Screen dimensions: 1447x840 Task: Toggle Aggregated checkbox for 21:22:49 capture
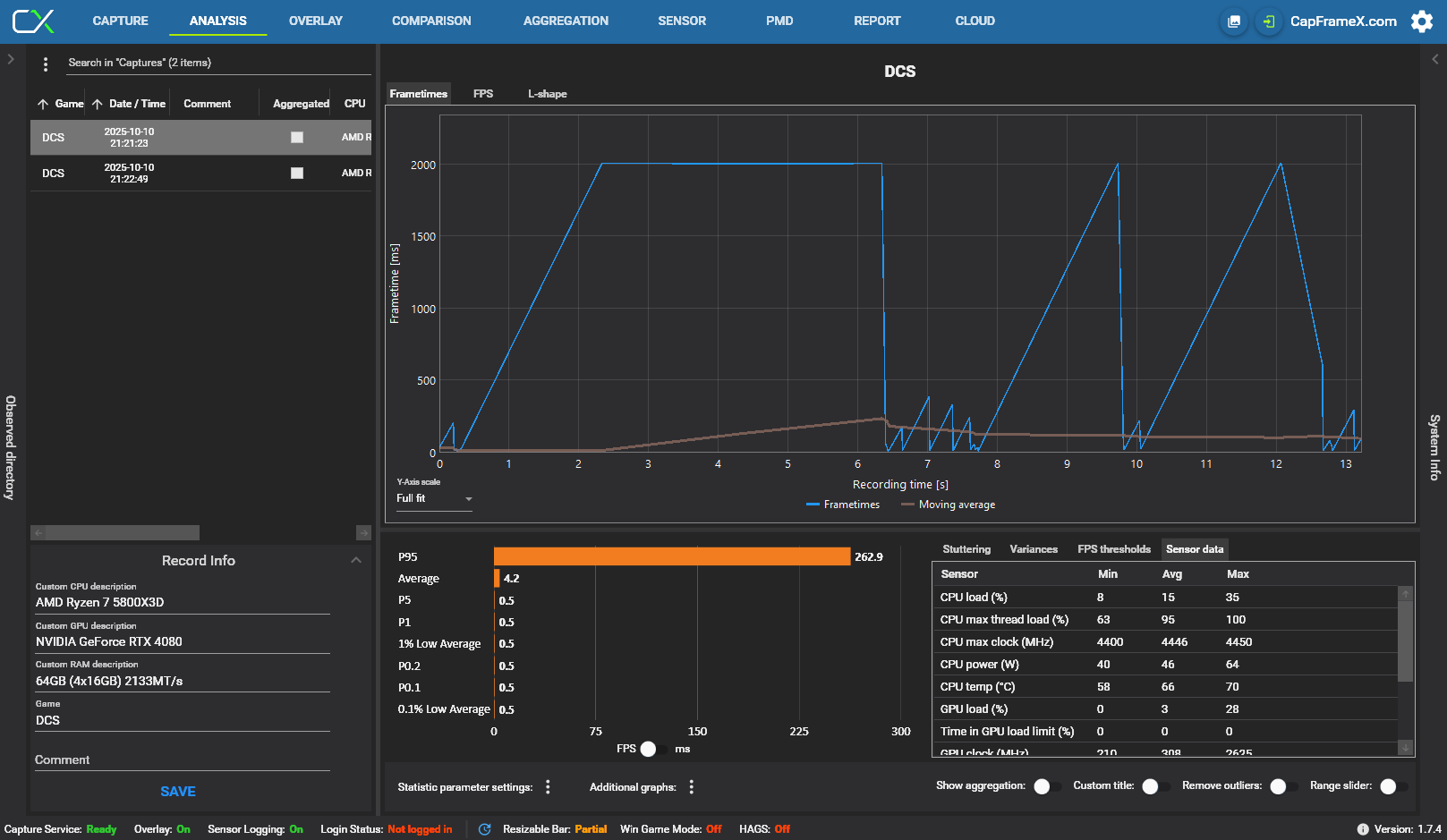[x=297, y=174]
